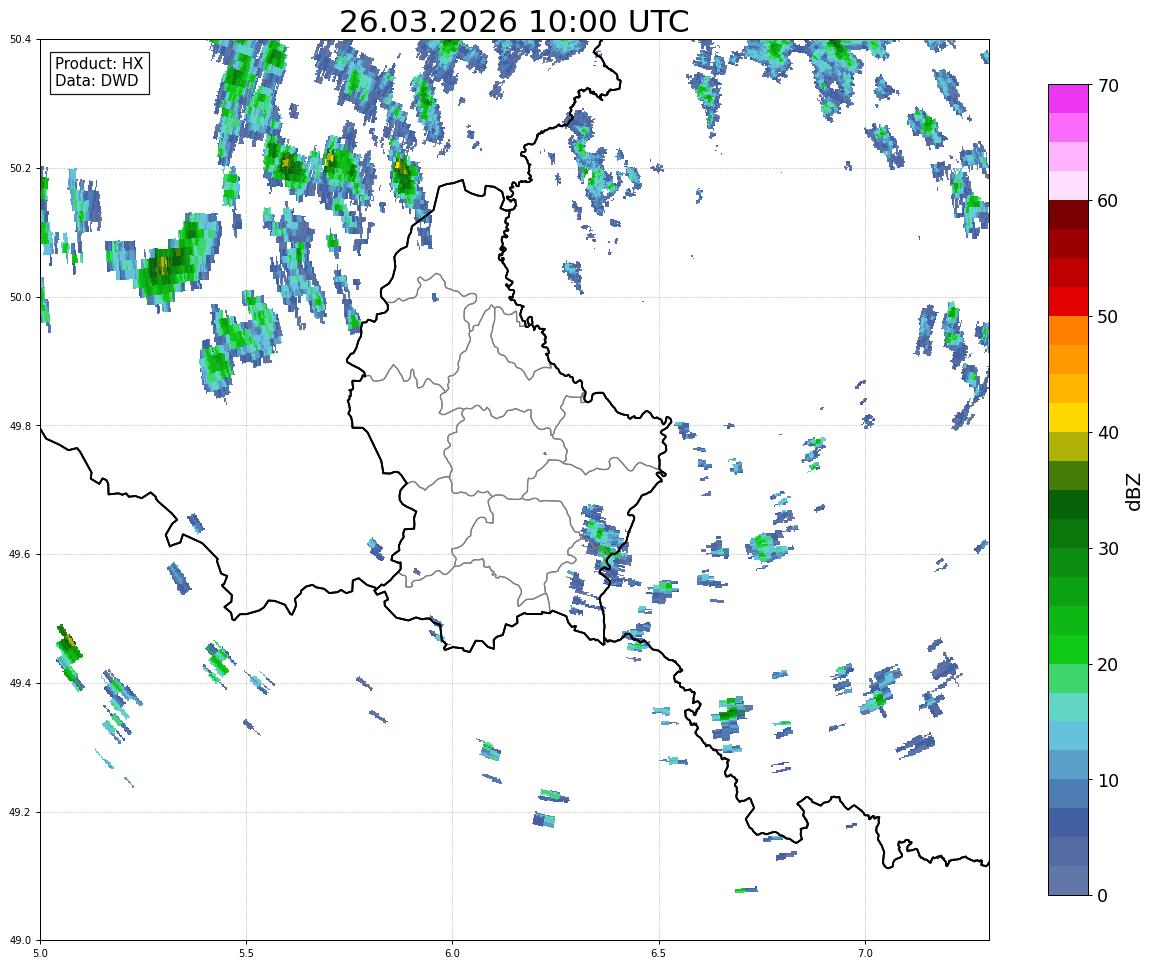Click the latitude axis label 49.0
The width and height of the screenshot is (1152, 968).
click(21, 940)
